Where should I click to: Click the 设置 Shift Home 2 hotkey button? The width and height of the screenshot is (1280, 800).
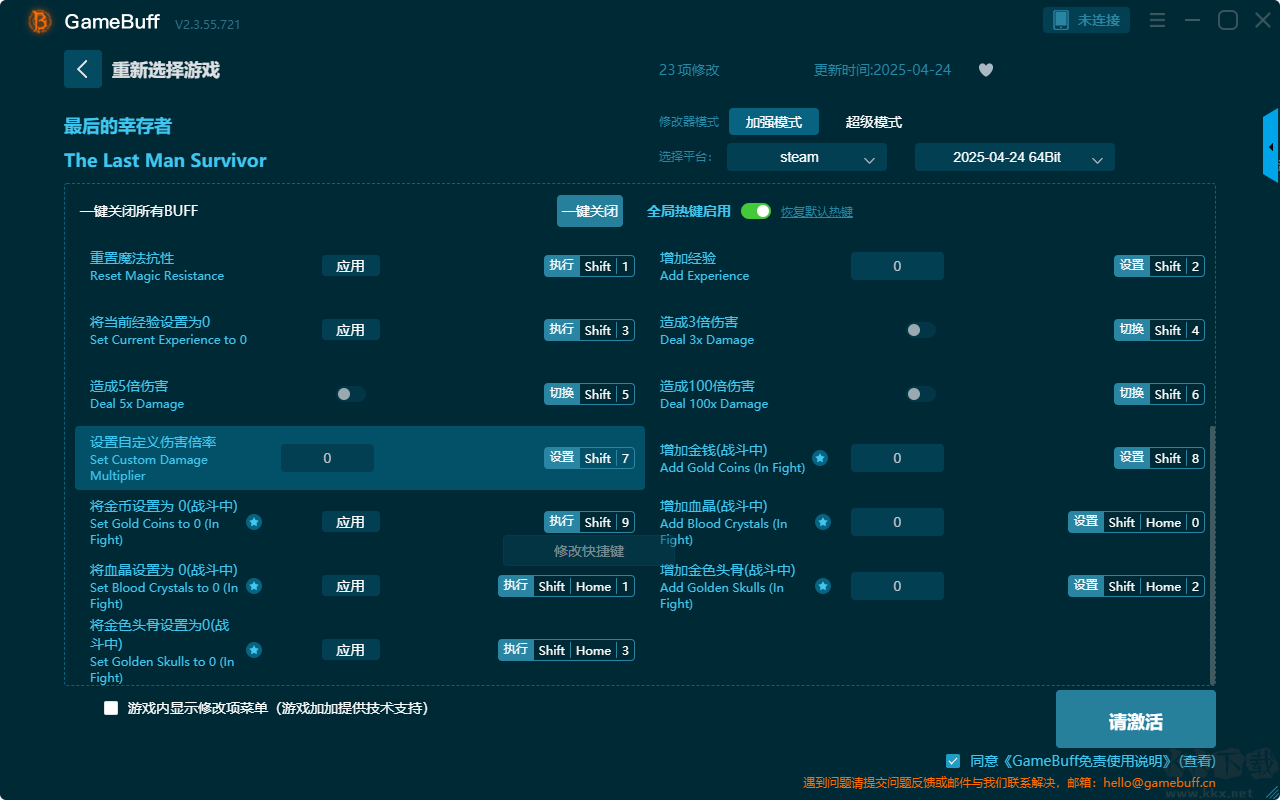tap(1137, 586)
